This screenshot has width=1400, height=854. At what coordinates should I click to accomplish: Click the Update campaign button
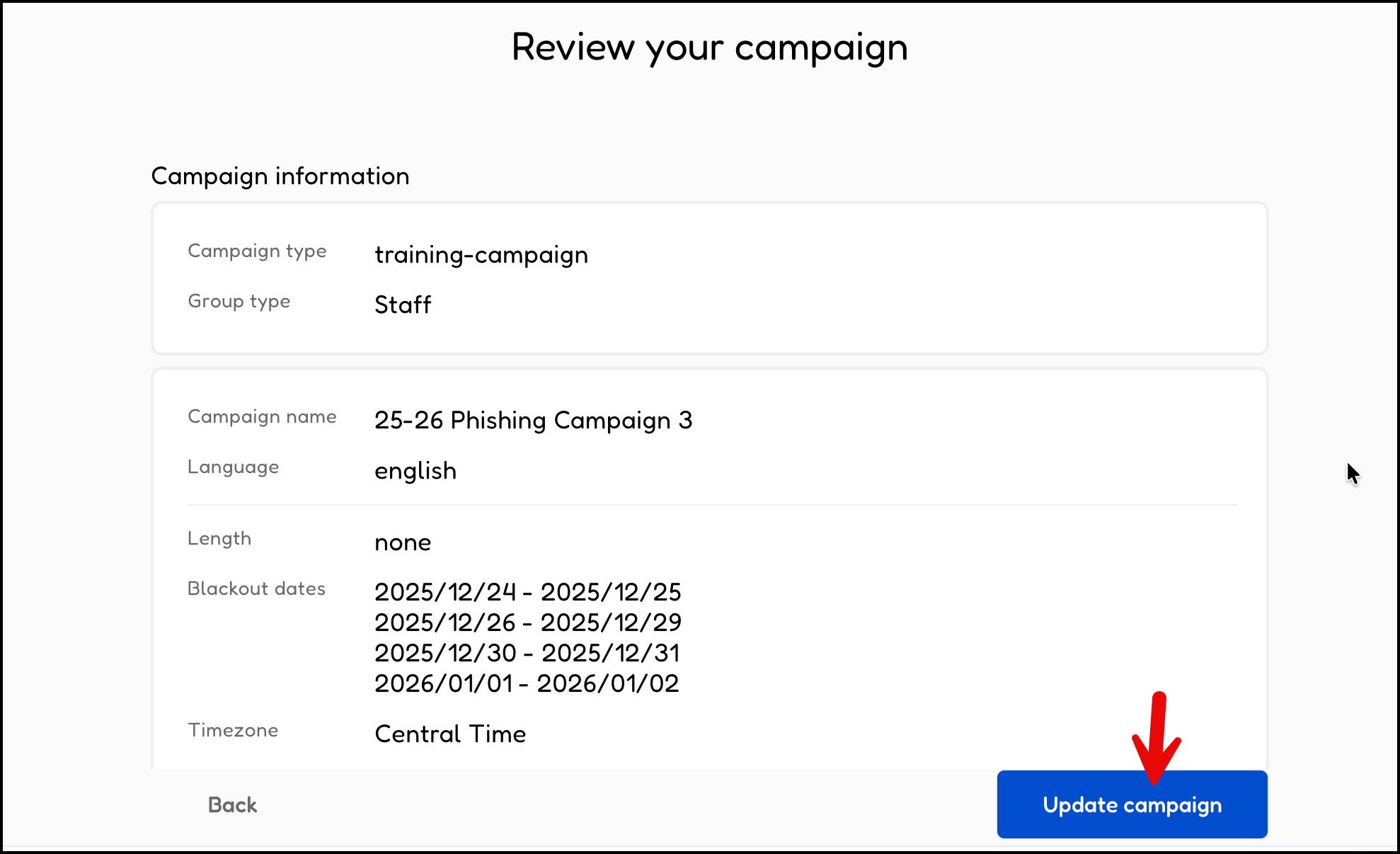click(x=1131, y=805)
